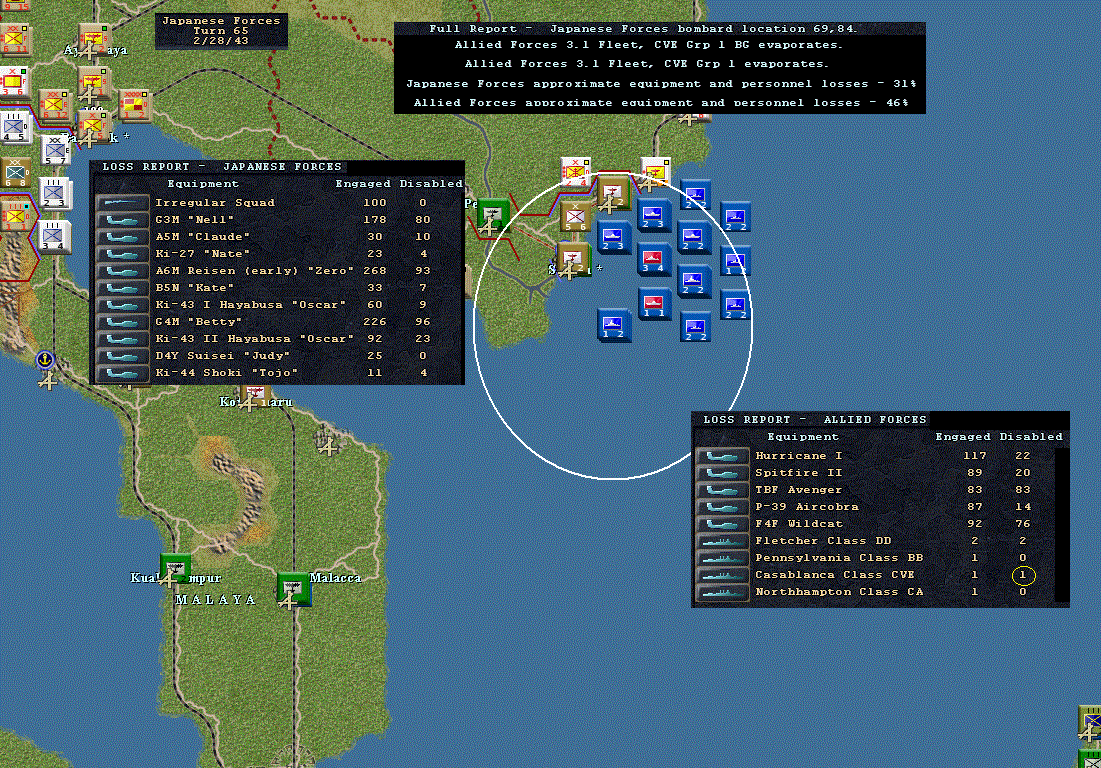
Task: Click the ship icon in Northhampton Class CA row
Action: click(x=723, y=592)
